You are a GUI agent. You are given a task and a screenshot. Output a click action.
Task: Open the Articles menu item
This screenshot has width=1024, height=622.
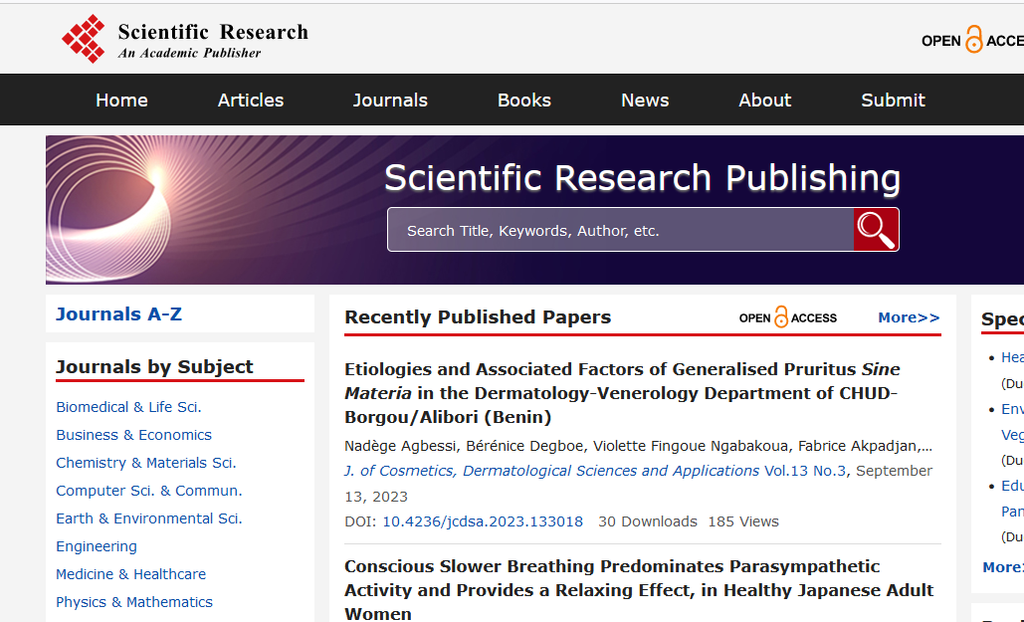[251, 100]
